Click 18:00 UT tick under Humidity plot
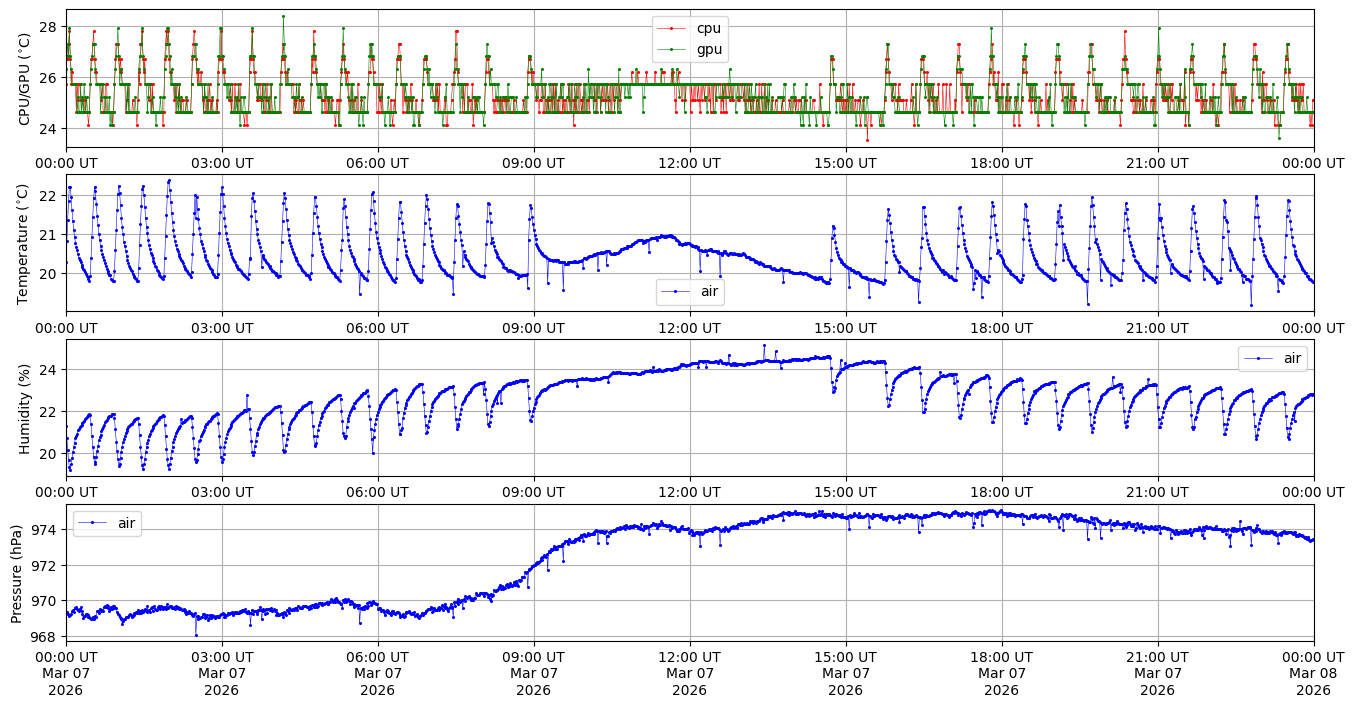 click(x=1001, y=492)
